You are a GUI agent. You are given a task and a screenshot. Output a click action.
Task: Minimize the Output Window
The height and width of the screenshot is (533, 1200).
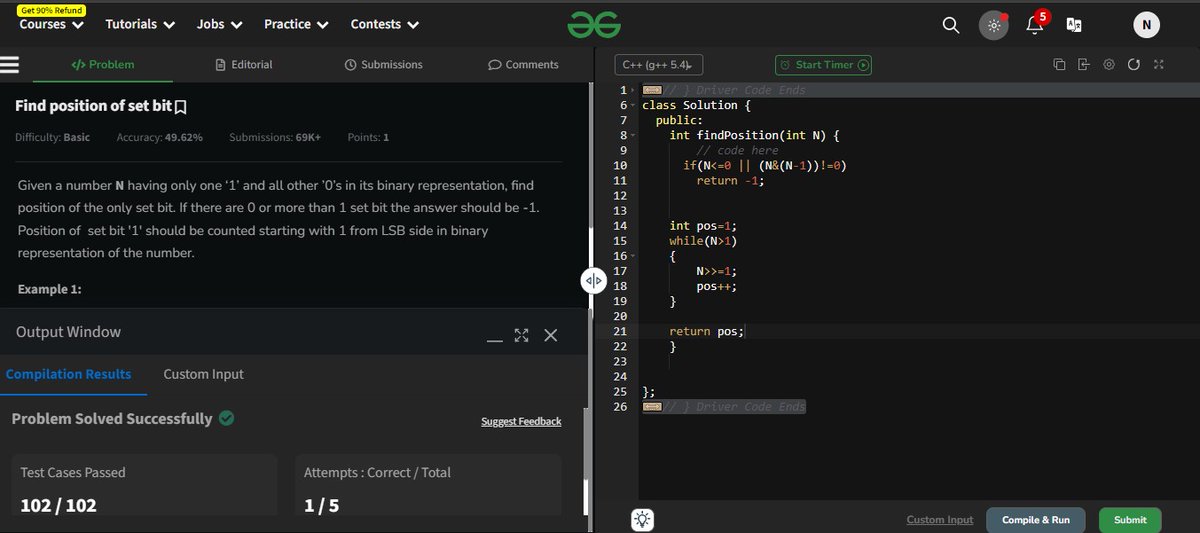click(495, 339)
